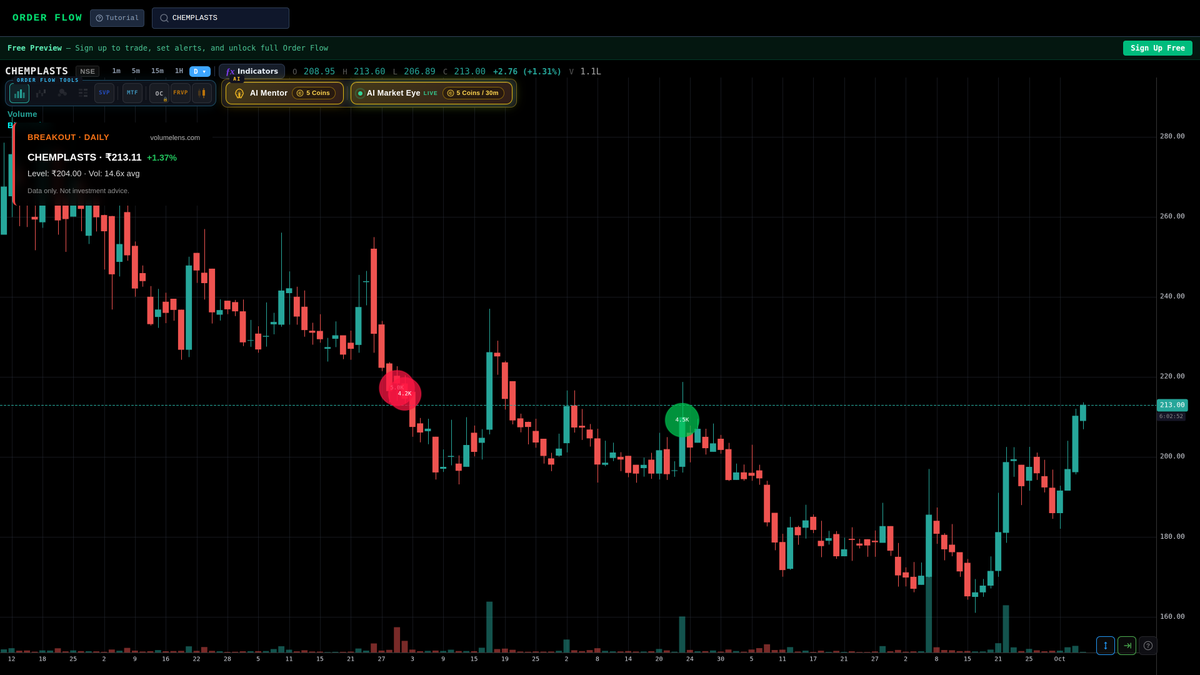
Task: Click the Sign Up Free button
Action: point(1157,48)
